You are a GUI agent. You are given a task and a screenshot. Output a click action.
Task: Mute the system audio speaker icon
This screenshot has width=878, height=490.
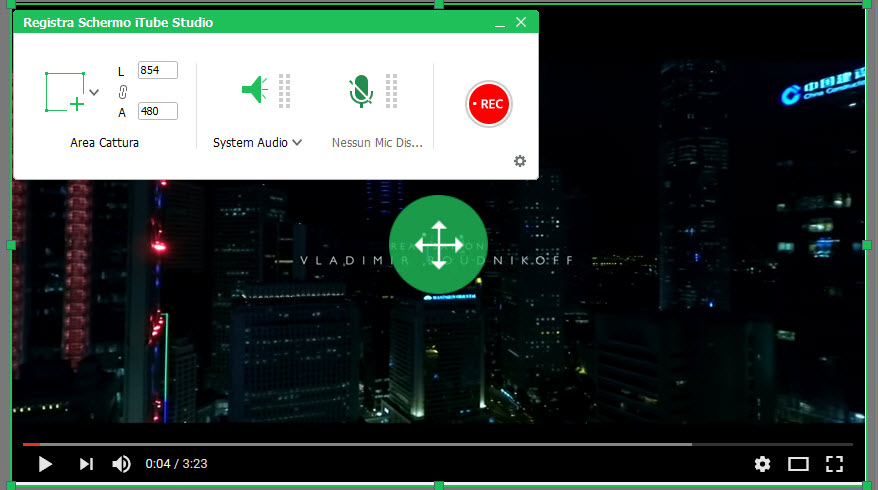click(x=255, y=90)
